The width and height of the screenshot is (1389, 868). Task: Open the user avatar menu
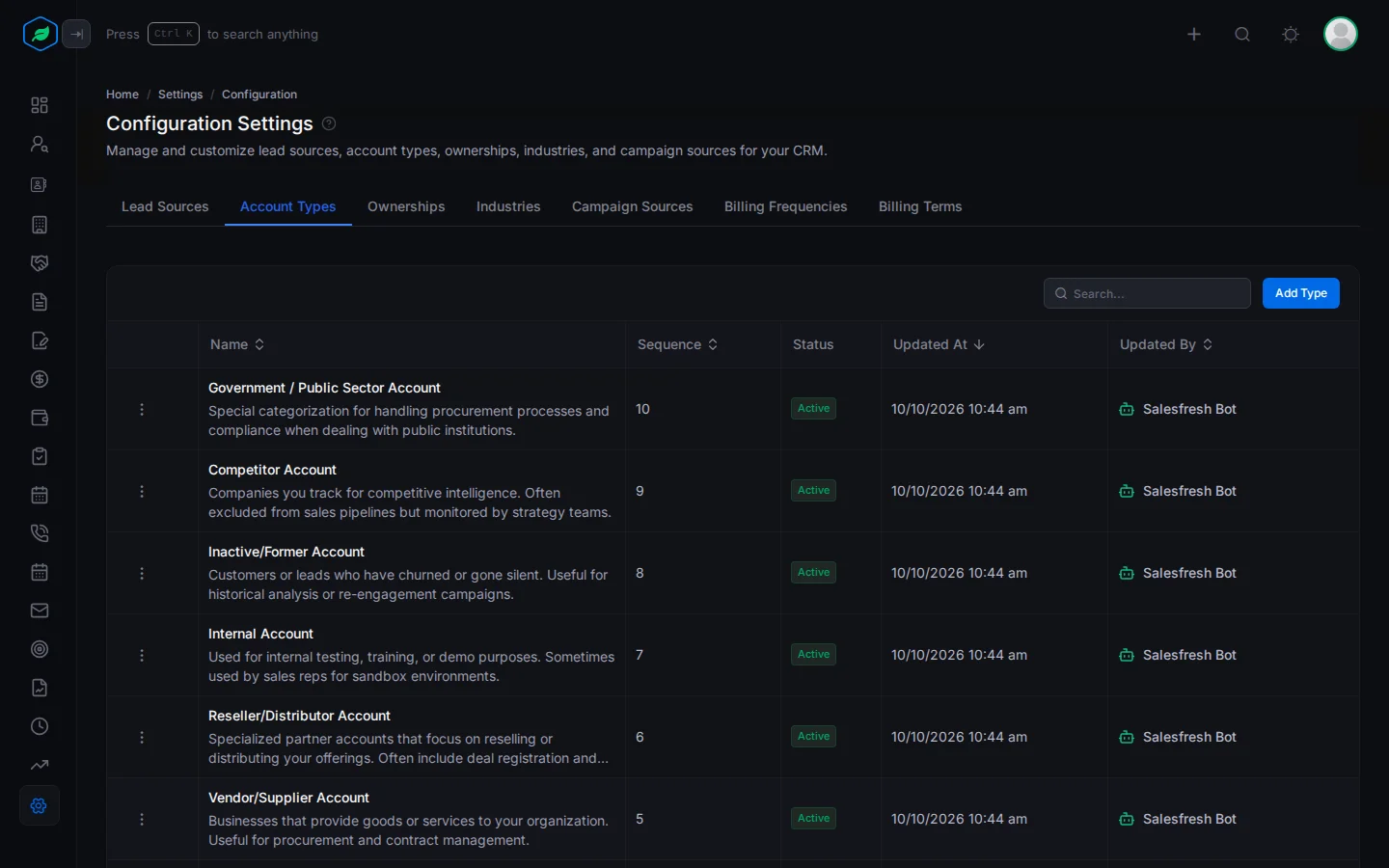(1341, 34)
